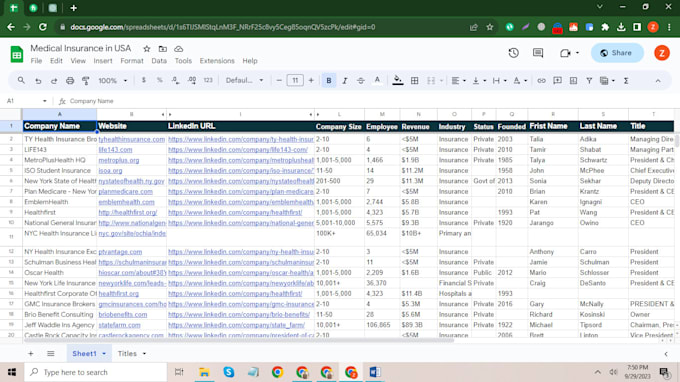680x382 pixels.
Task: Open the Data menu
Action: [x=159, y=61]
